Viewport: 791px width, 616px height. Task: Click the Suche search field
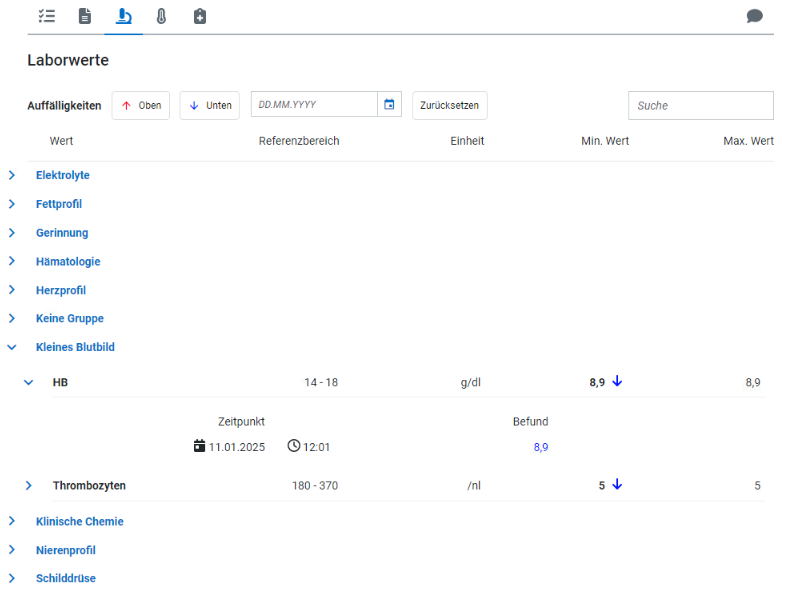(701, 105)
